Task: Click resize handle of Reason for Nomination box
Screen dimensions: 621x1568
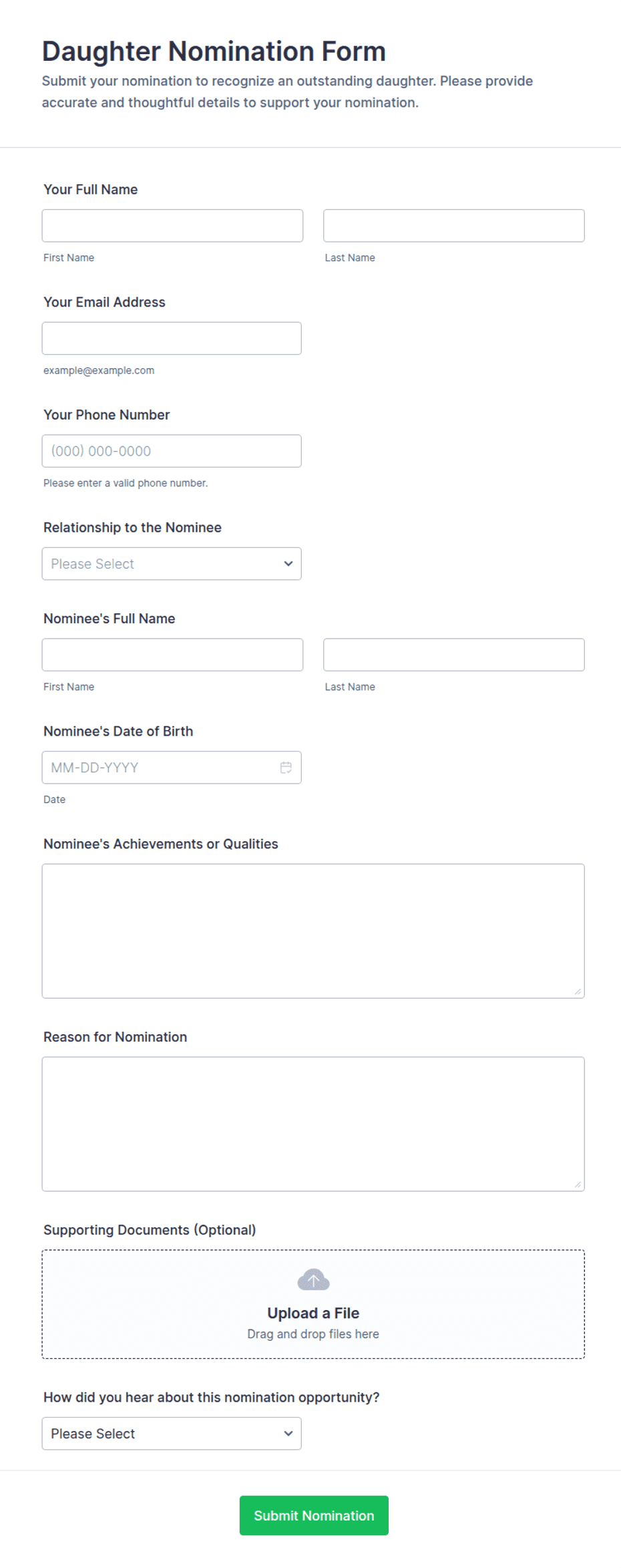Action: click(578, 1185)
